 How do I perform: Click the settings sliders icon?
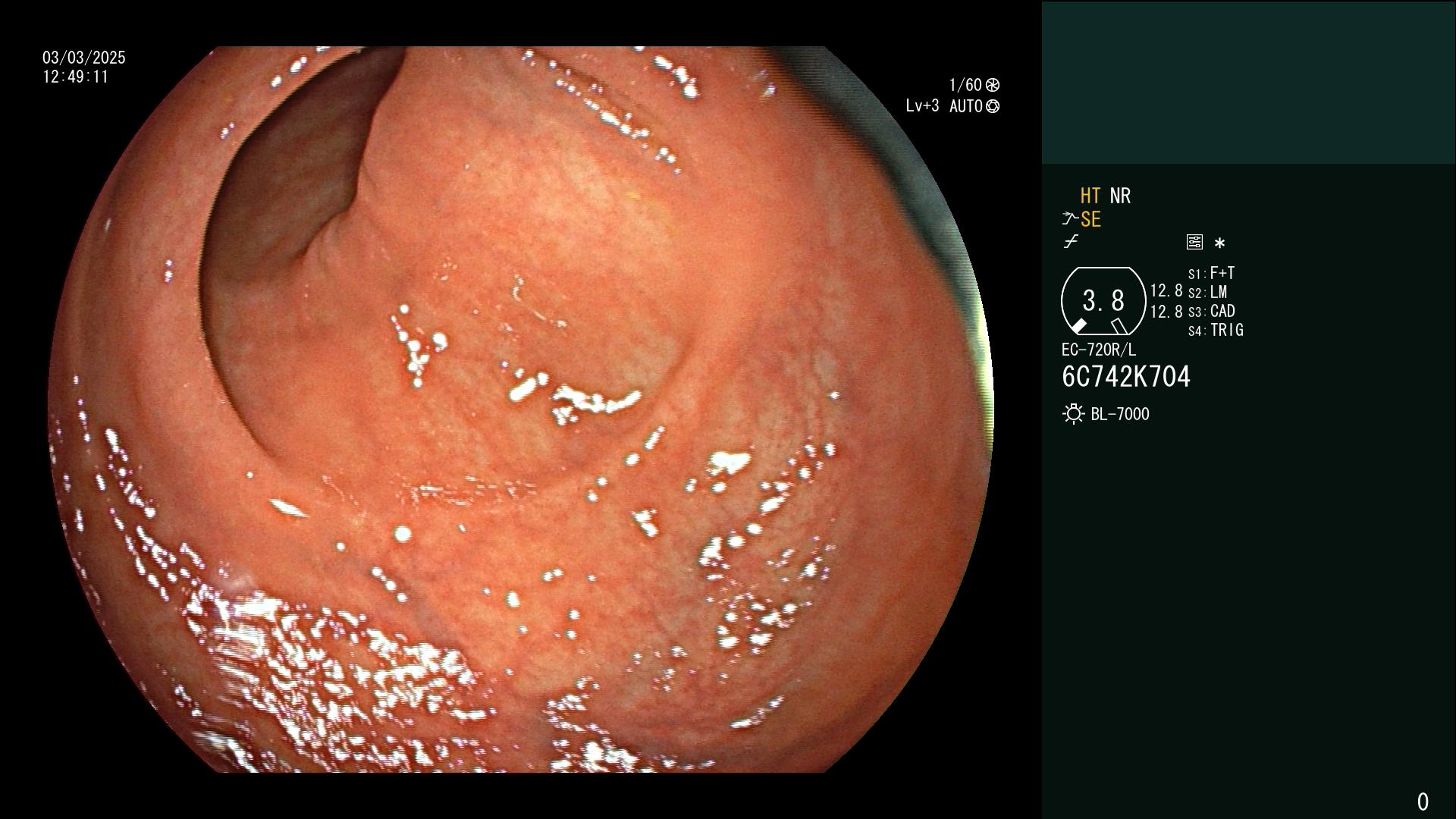1194,243
